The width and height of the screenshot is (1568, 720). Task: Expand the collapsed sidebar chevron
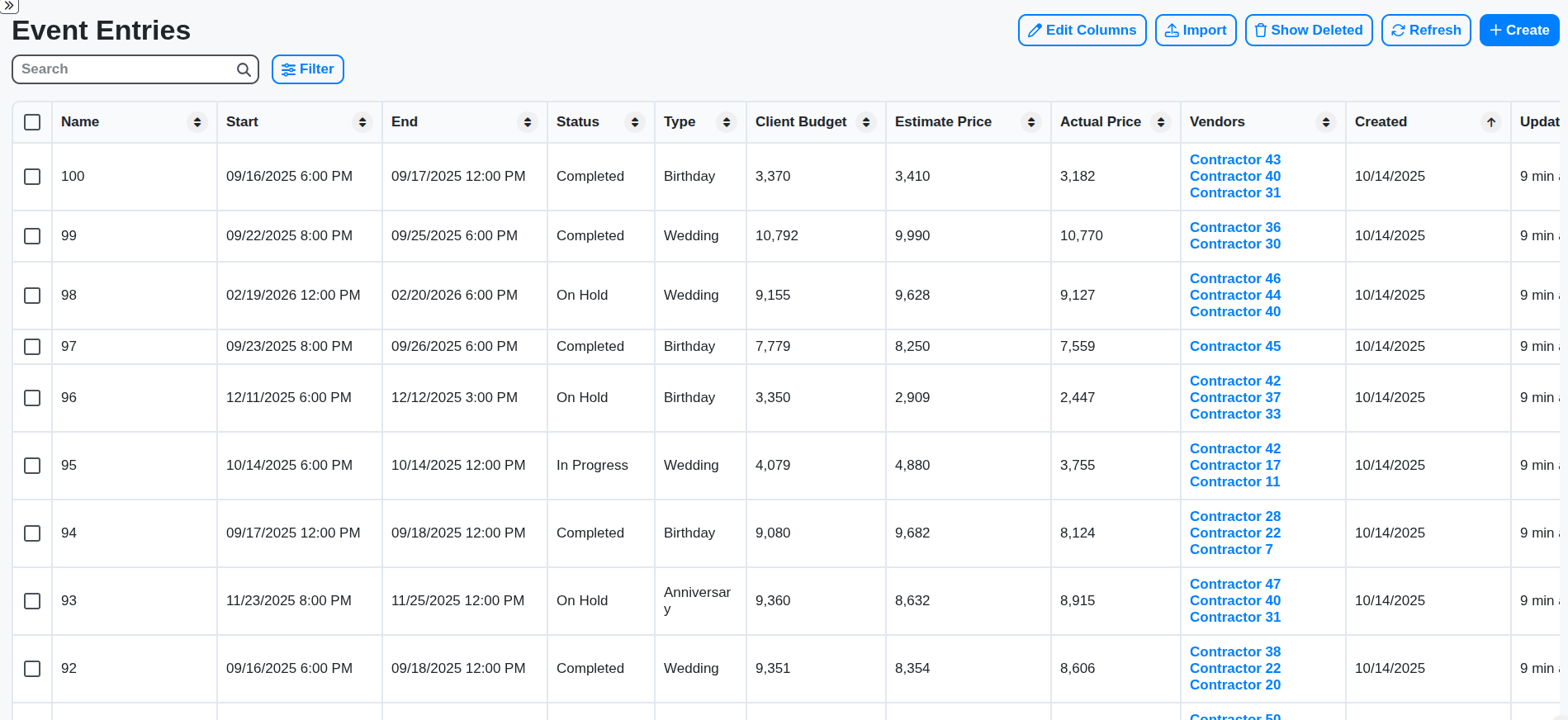coord(9,6)
